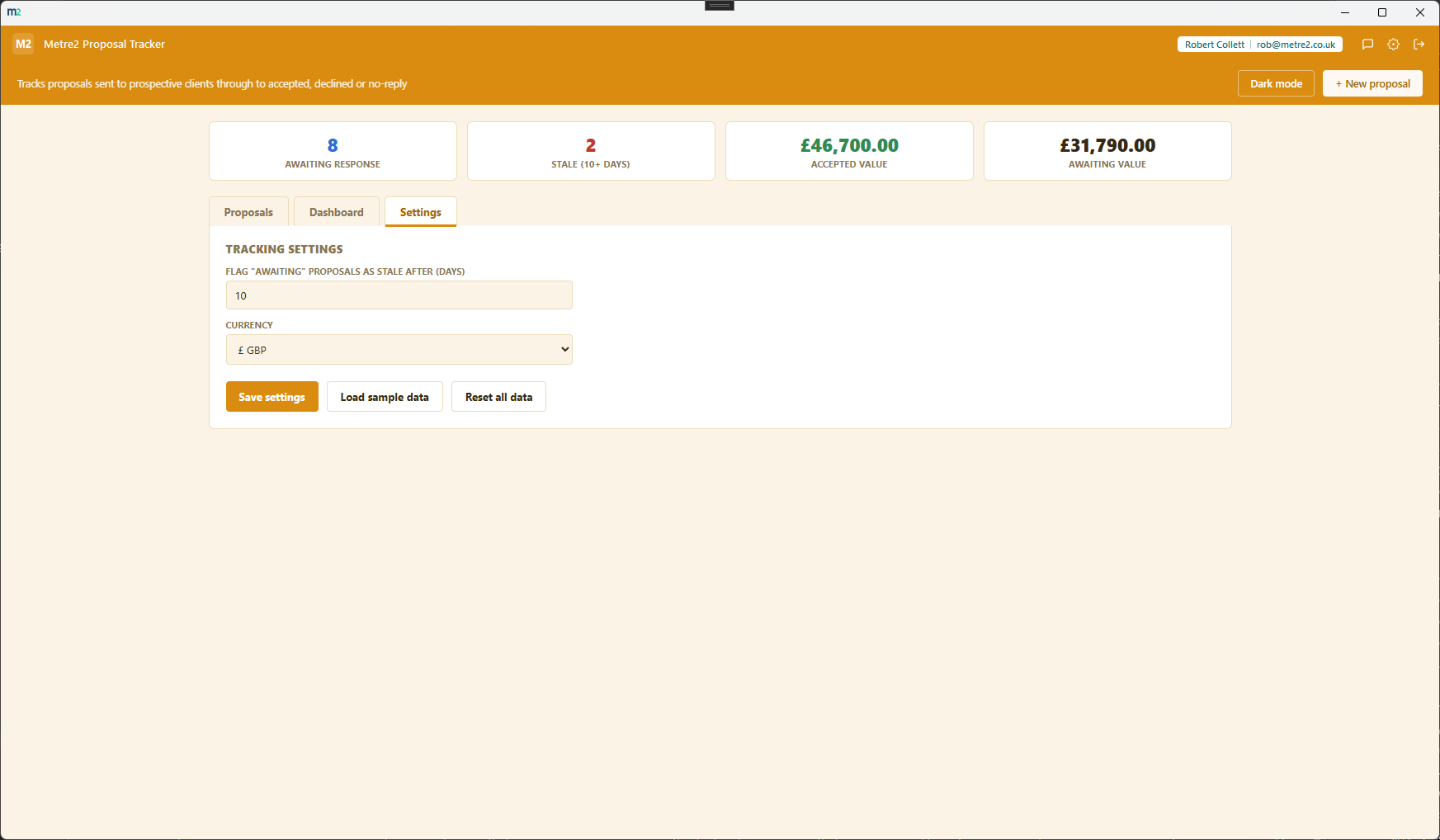This screenshot has height=840, width=1440.
Task: Click the rob@metre2.co.uk email
Action: [x=1296, y=45]
